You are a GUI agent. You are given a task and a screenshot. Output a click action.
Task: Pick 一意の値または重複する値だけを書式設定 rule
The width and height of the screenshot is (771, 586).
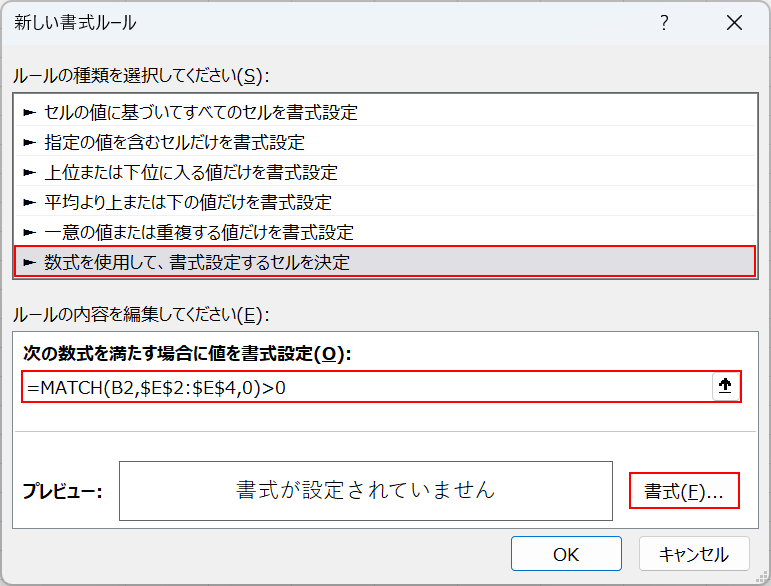coord(199,233)
